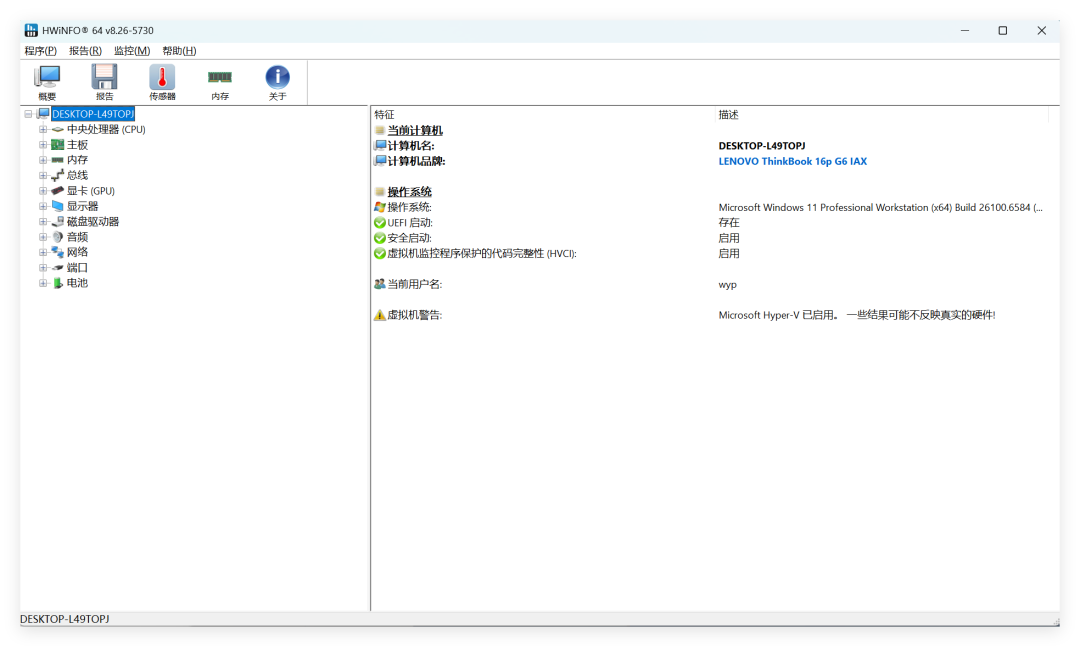
Task: Click the monitor icon beside 计算机品牌
Action: [380, 161]
